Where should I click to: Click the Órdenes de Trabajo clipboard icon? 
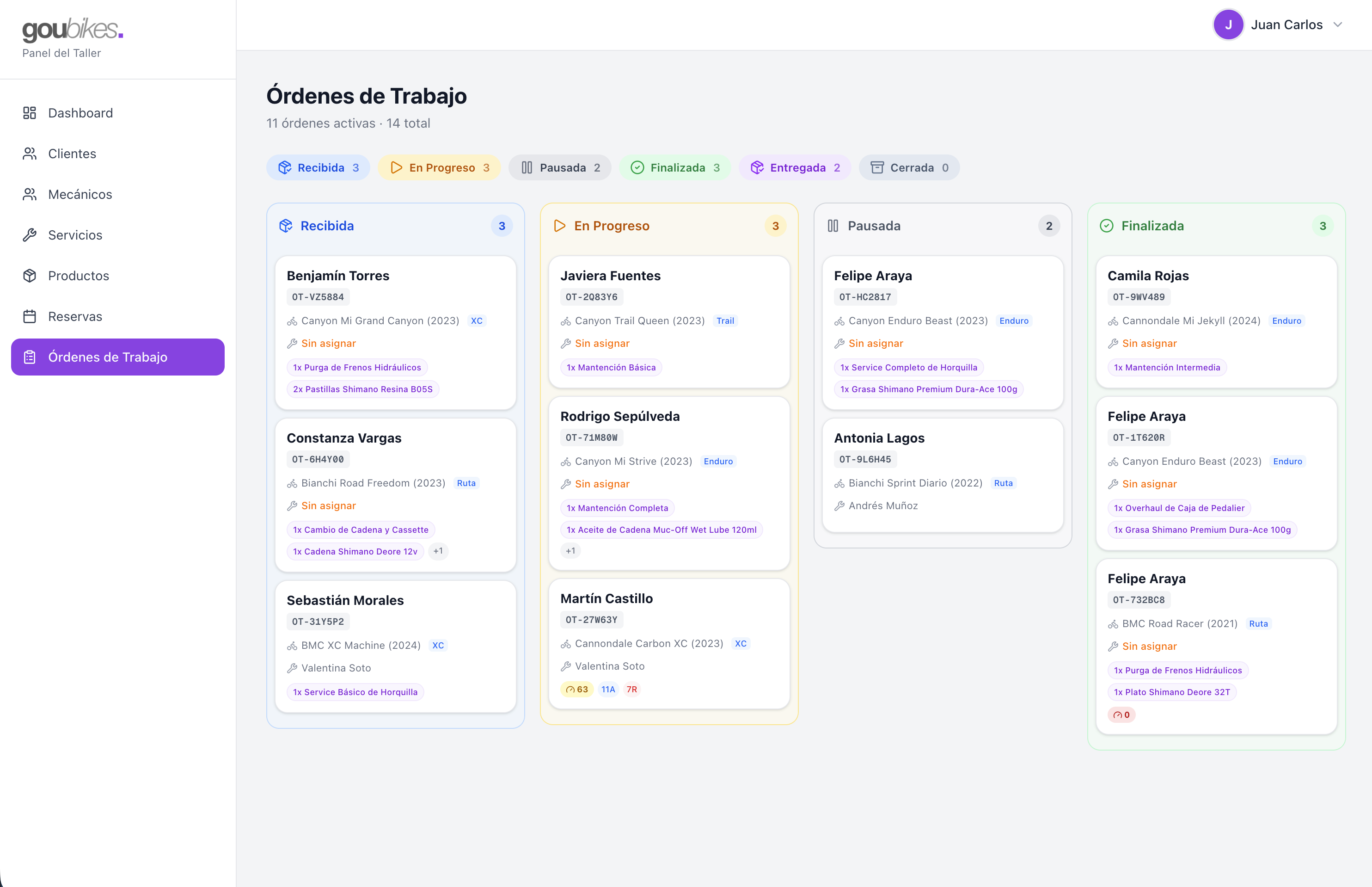tap(30, 357)
